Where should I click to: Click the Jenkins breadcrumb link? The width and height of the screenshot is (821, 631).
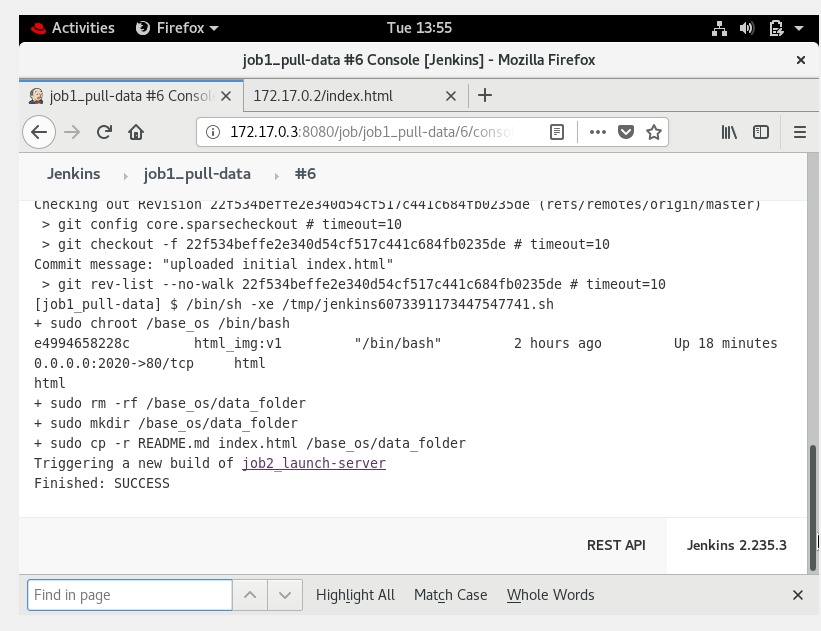point(73,174)
